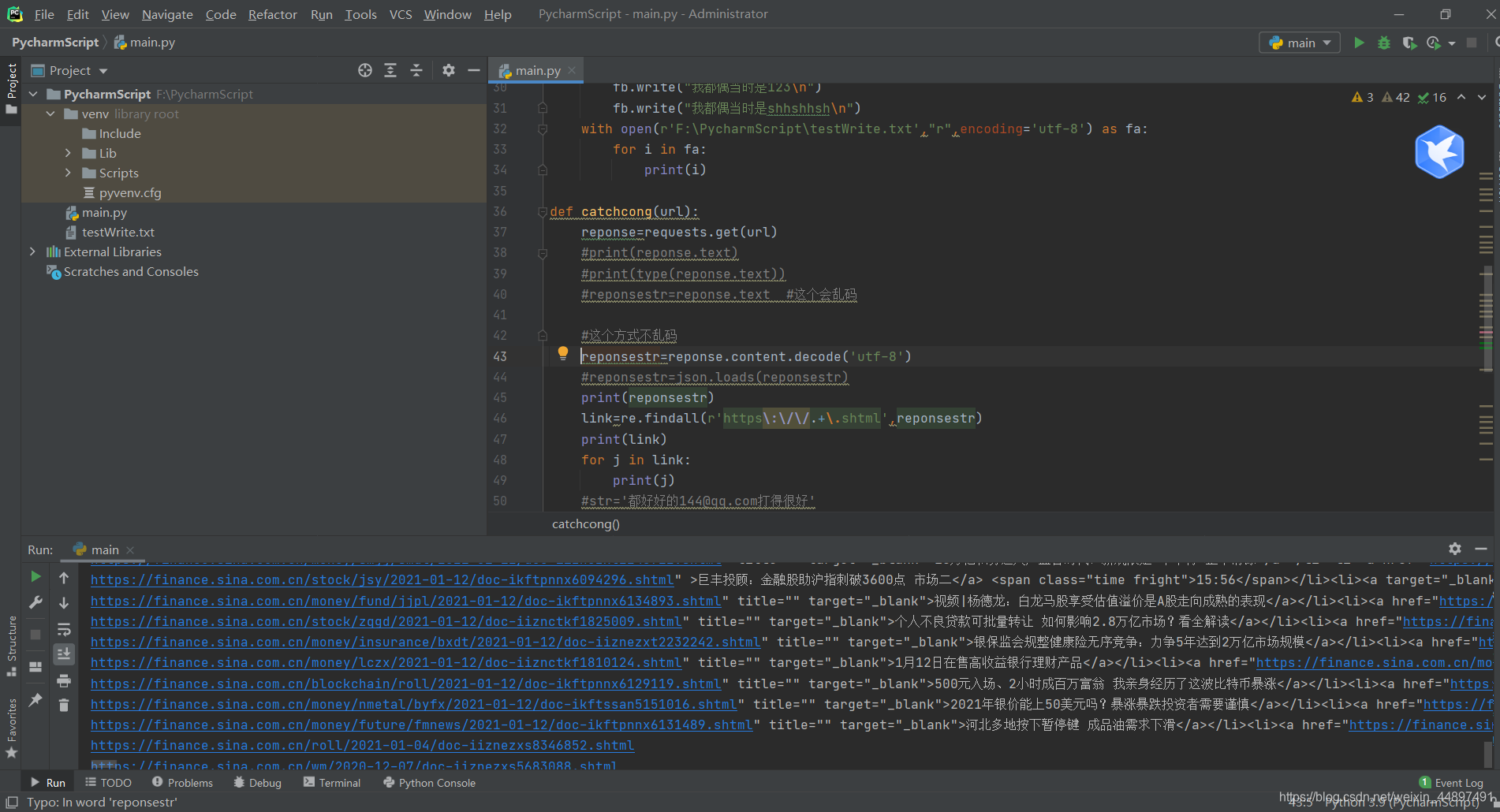Image resolution: width=1500 pixels, height=812 pixels.
Task: Expand External Libraries node
Action: coord(32,251)
